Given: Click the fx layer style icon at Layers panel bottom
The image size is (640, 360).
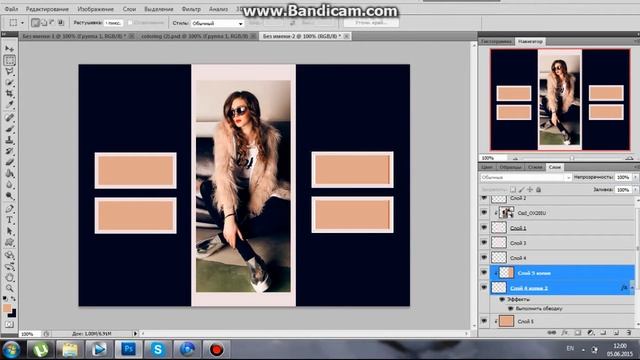Looking at the screenshot, I should click(x=564, y=333).
